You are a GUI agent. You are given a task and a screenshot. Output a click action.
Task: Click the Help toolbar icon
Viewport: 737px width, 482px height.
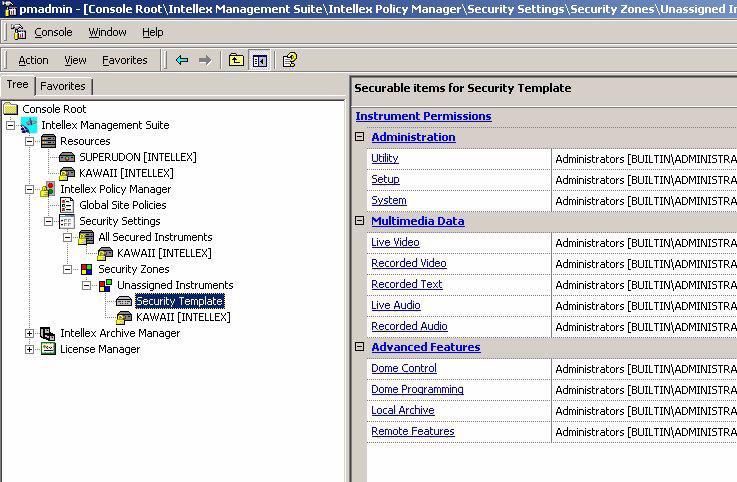[x=290, y=60]
